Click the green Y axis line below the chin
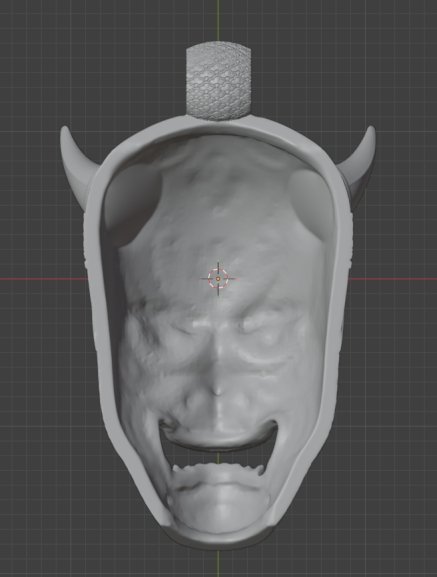The width and height of the screenshot is (437, 577). point(218,563)
